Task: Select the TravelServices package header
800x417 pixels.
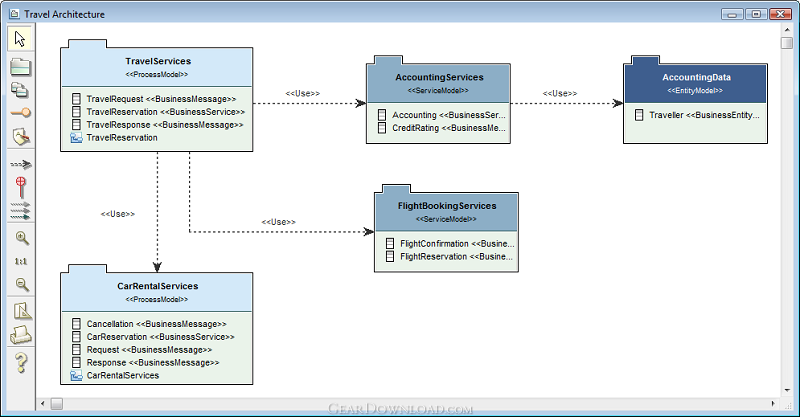Action: tap(157, 67)
